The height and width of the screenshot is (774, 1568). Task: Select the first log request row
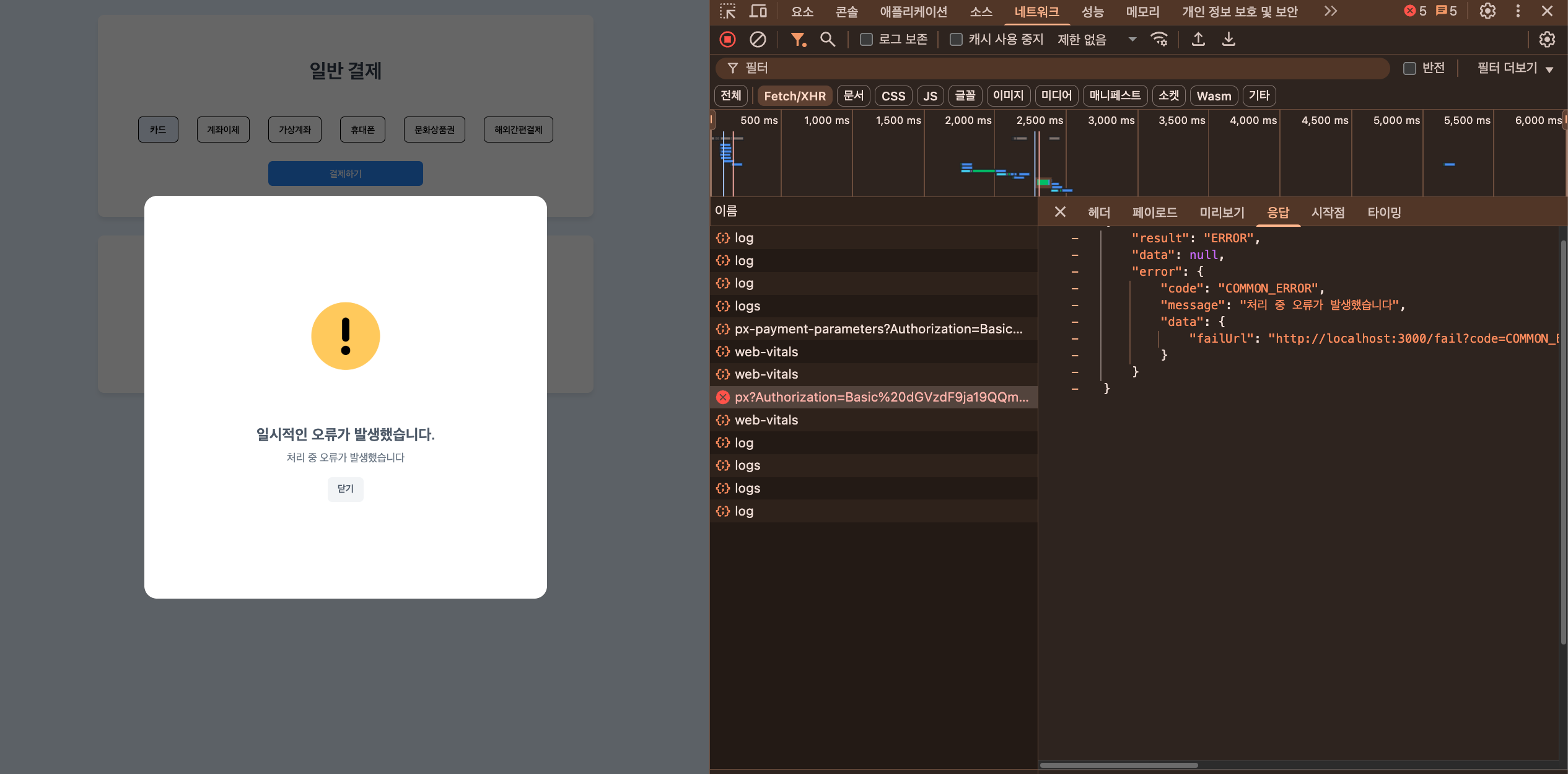click(874, 238)
